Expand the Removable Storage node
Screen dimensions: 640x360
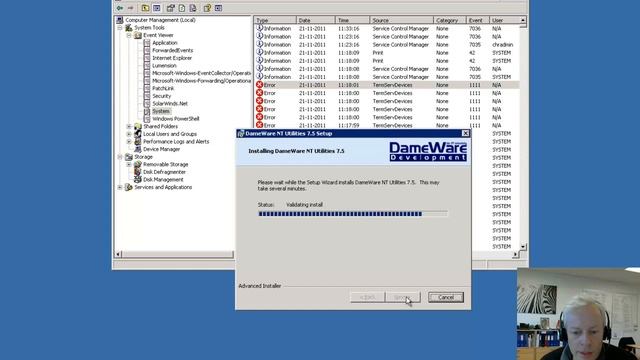129,164
